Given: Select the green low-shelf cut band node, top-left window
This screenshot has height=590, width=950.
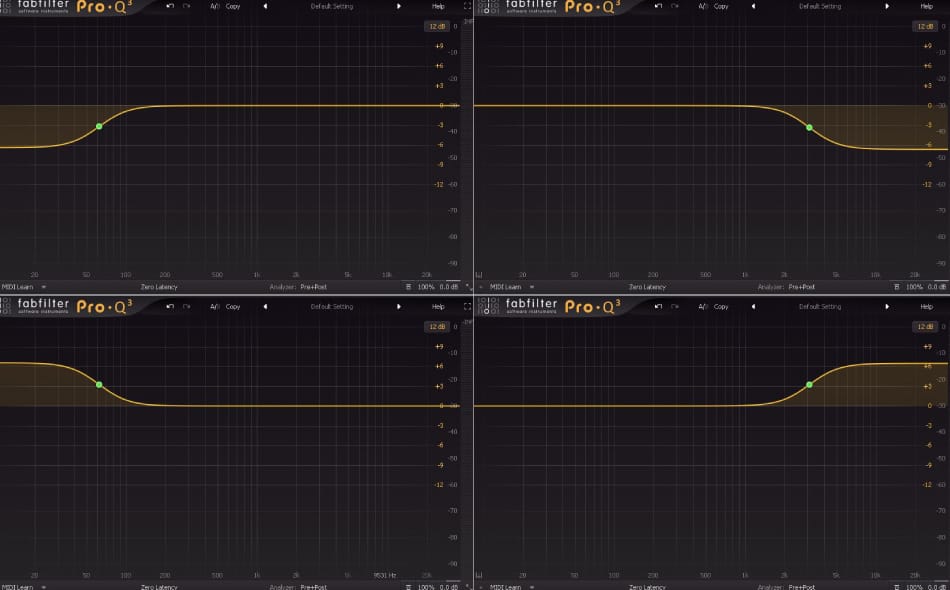Looking at the screenshot, I should click(99, 127).
